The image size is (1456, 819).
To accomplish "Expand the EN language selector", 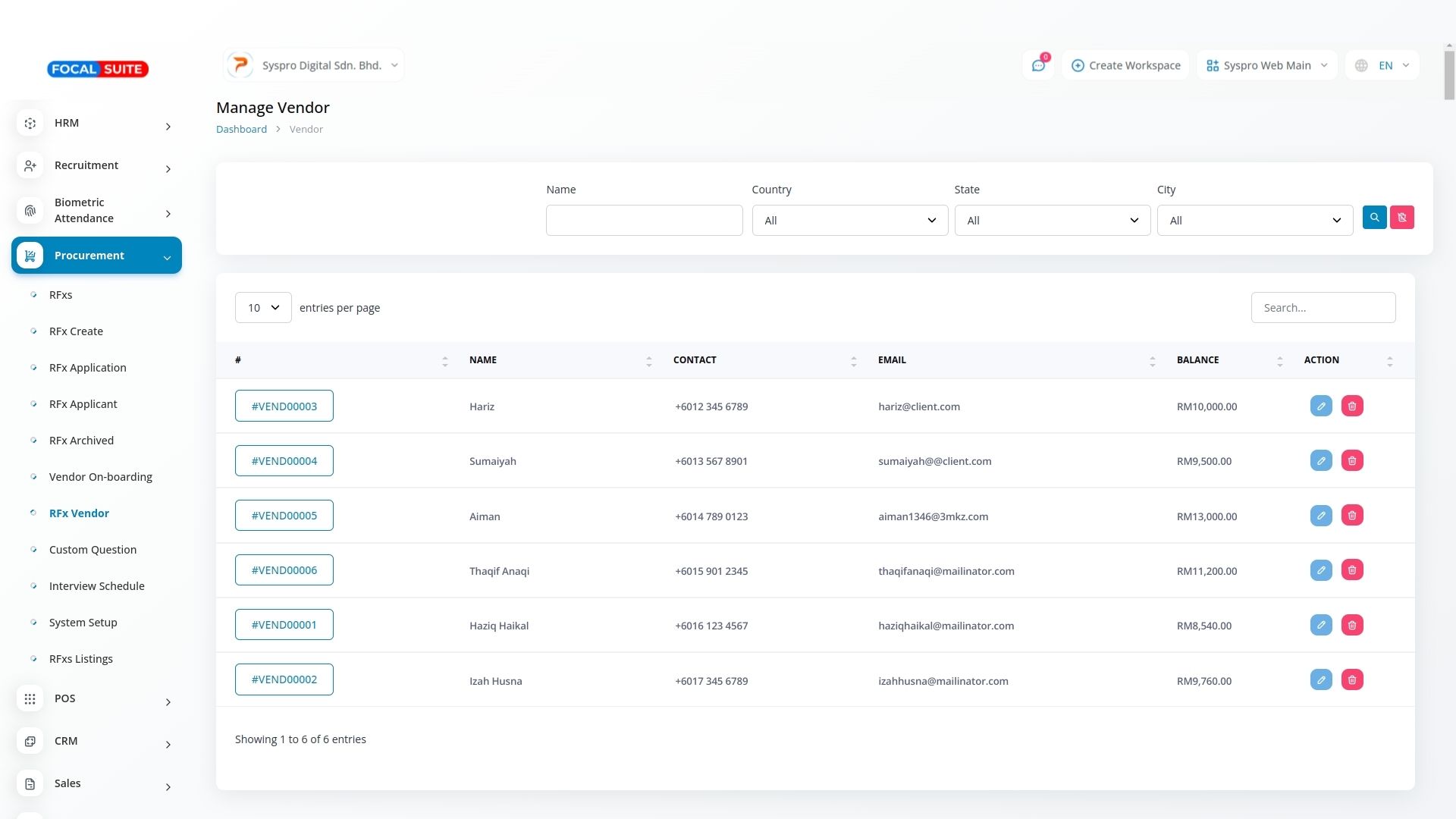I will (x=1383, y=66).
